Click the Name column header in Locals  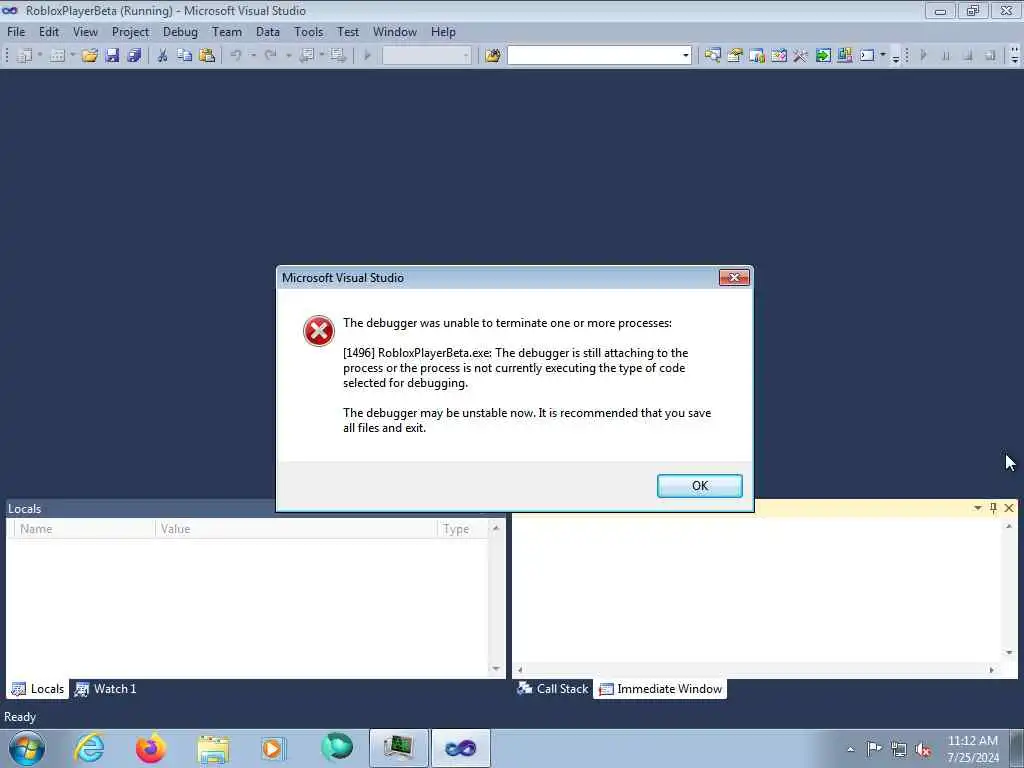pyautogui.click(x=85, y=529)
